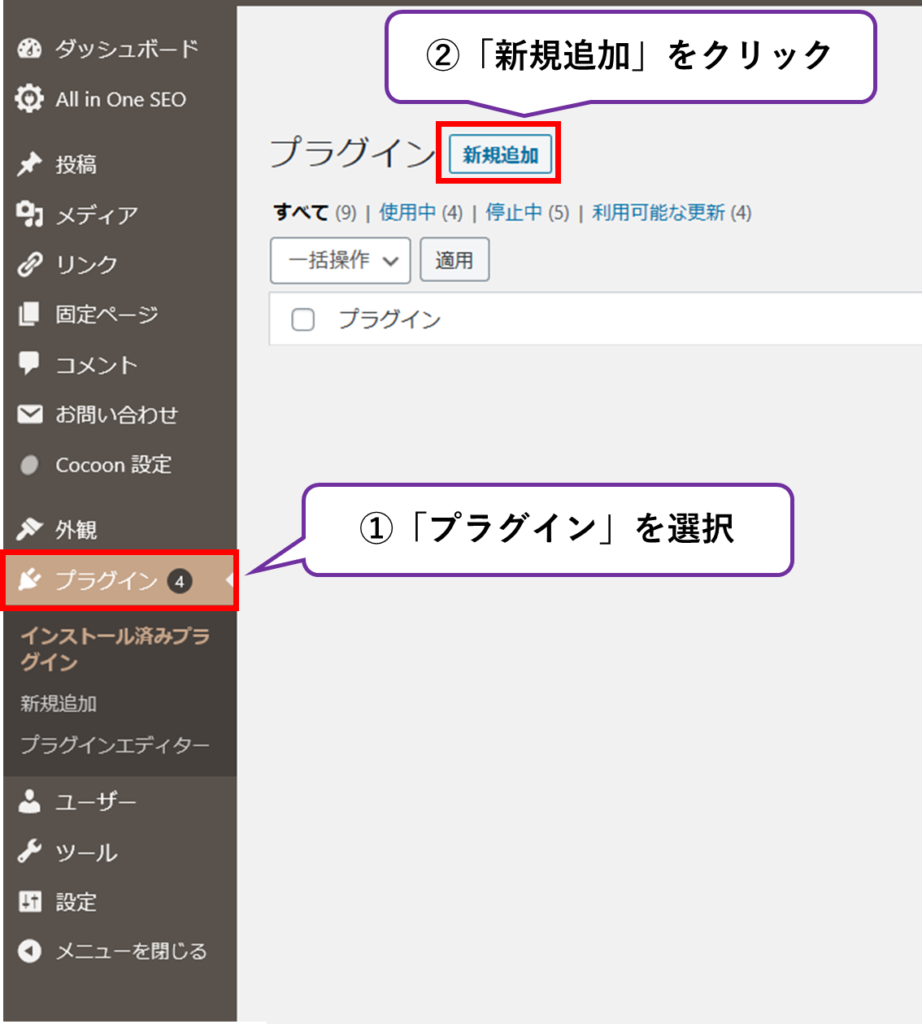The width and height of the screenshot is (922, 1024).
Task: Toggle the select-all プラグイン checkbox
Action: point(303,320)
